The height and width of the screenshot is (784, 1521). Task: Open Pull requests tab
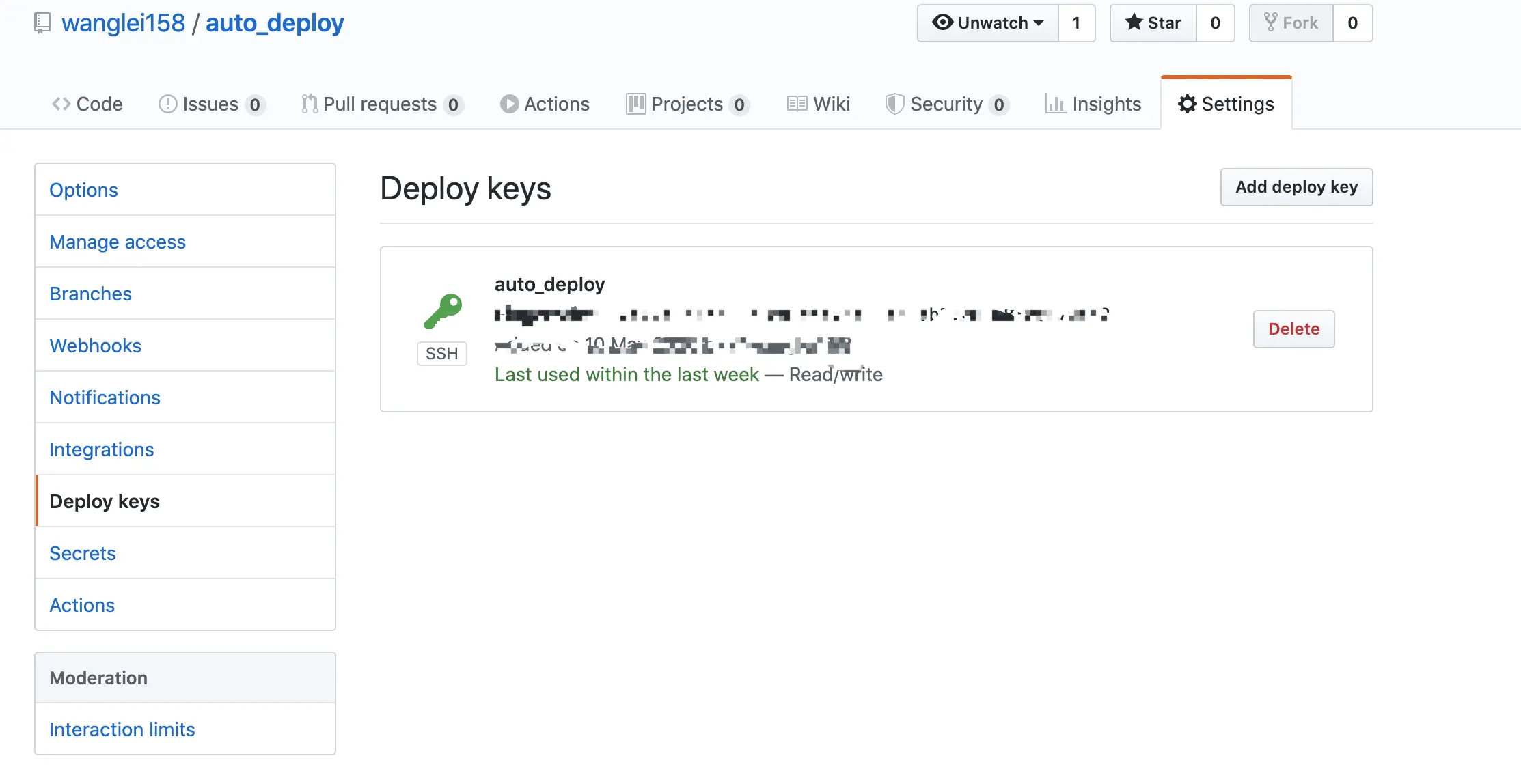click(381, 104)
